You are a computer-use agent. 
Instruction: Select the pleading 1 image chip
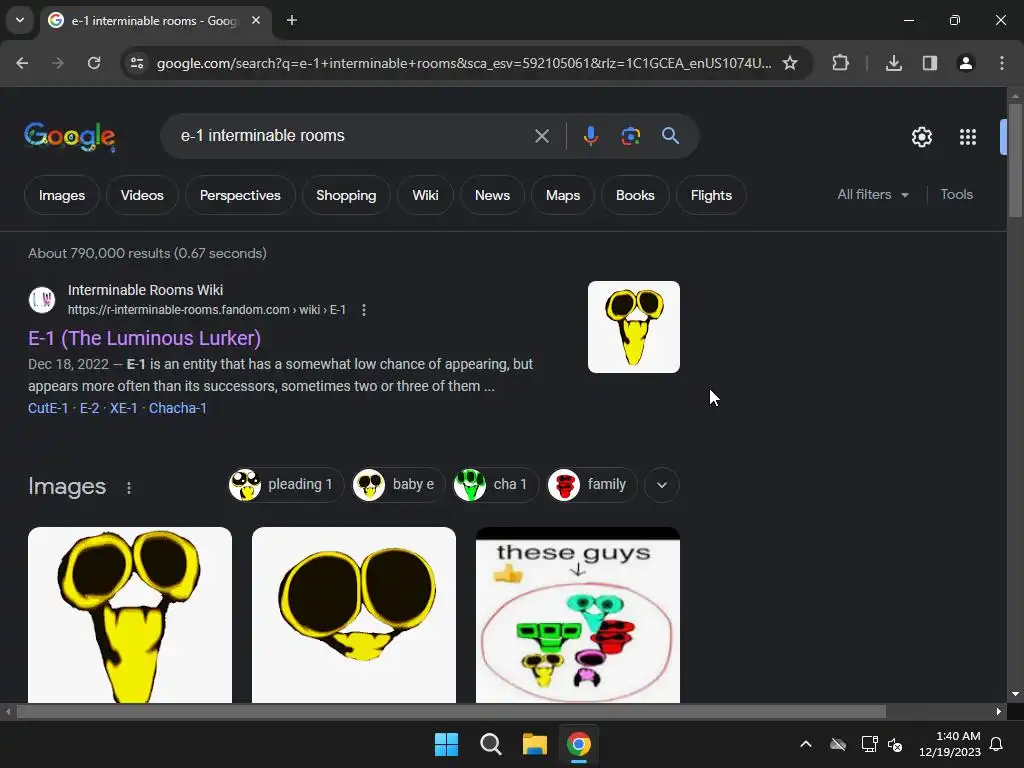(285, 485)
